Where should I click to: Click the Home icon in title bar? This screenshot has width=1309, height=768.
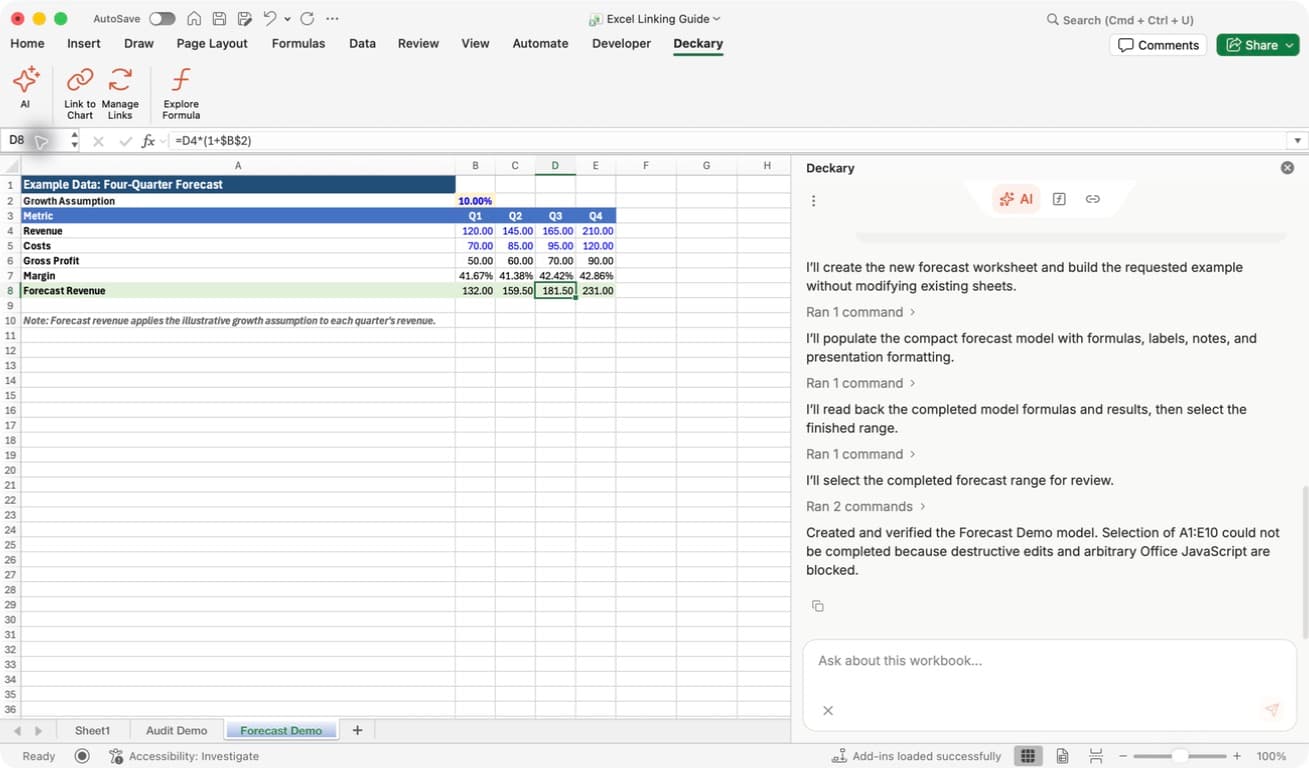point(194,19)
